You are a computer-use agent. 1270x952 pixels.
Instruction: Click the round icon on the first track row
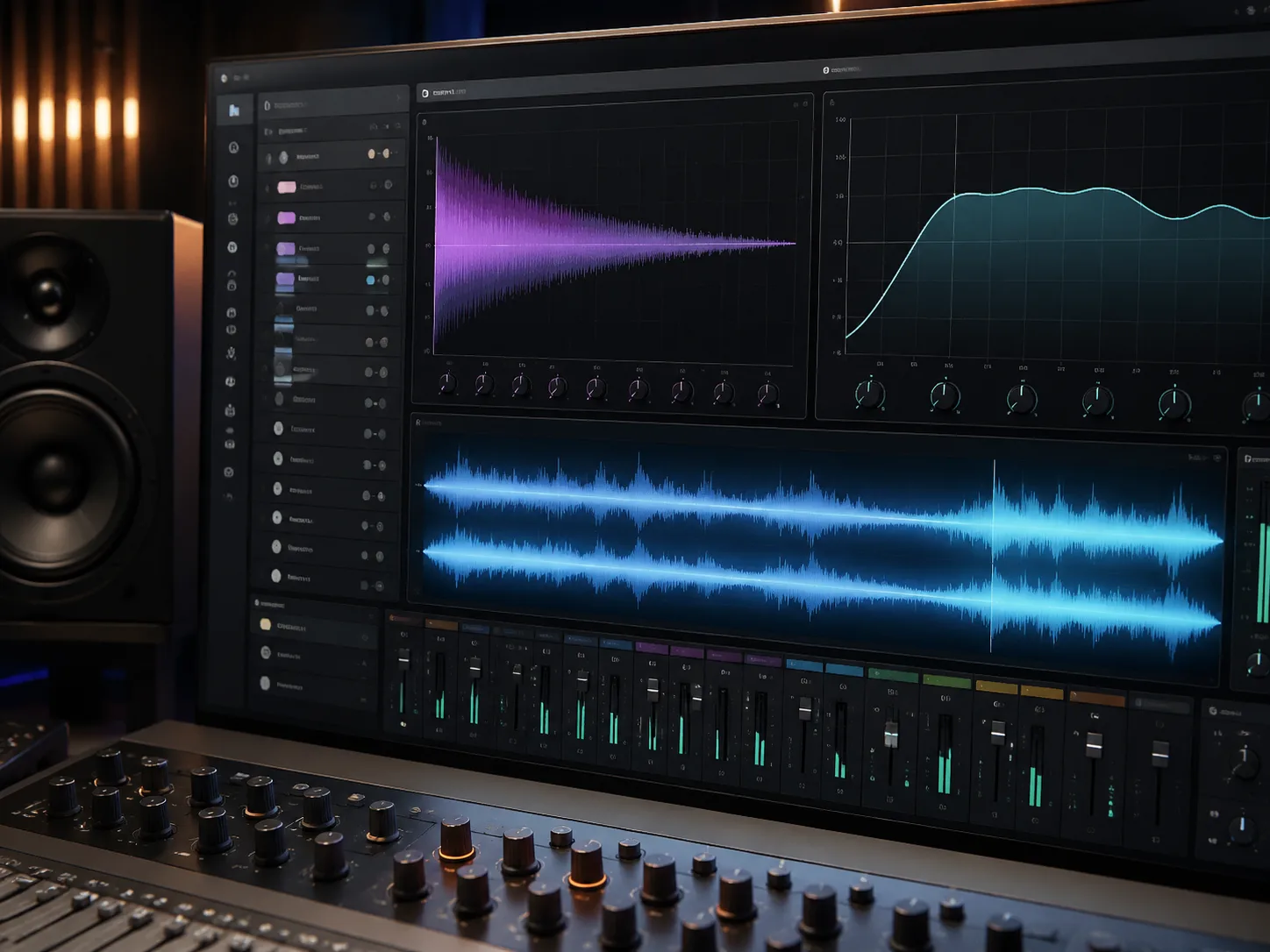283,157
